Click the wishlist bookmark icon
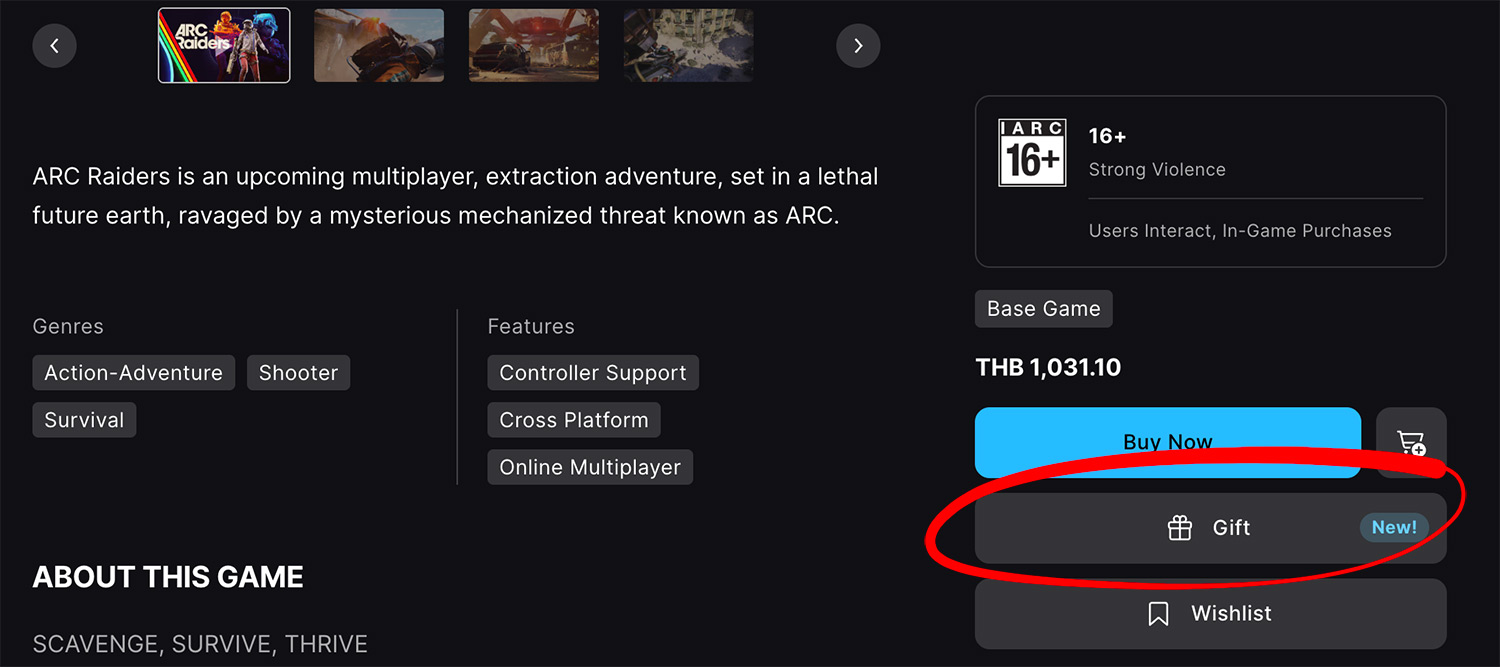The width and height of the screenshot is (1500, 667). (1158, 613)
